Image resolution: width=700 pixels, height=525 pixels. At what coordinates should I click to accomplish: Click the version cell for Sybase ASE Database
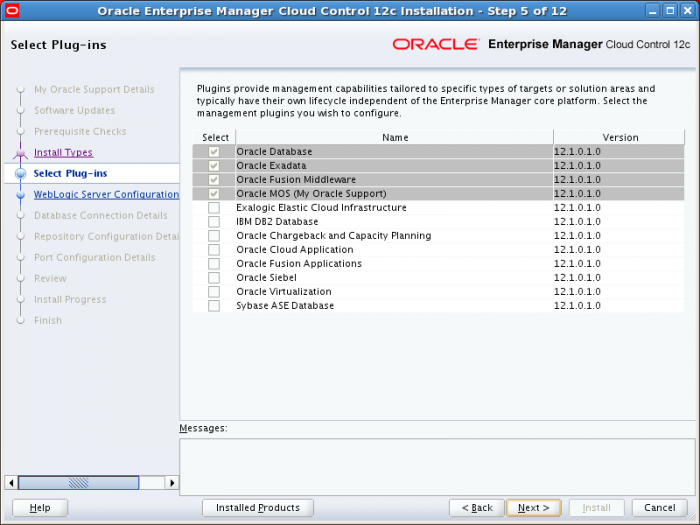point(619,306)
